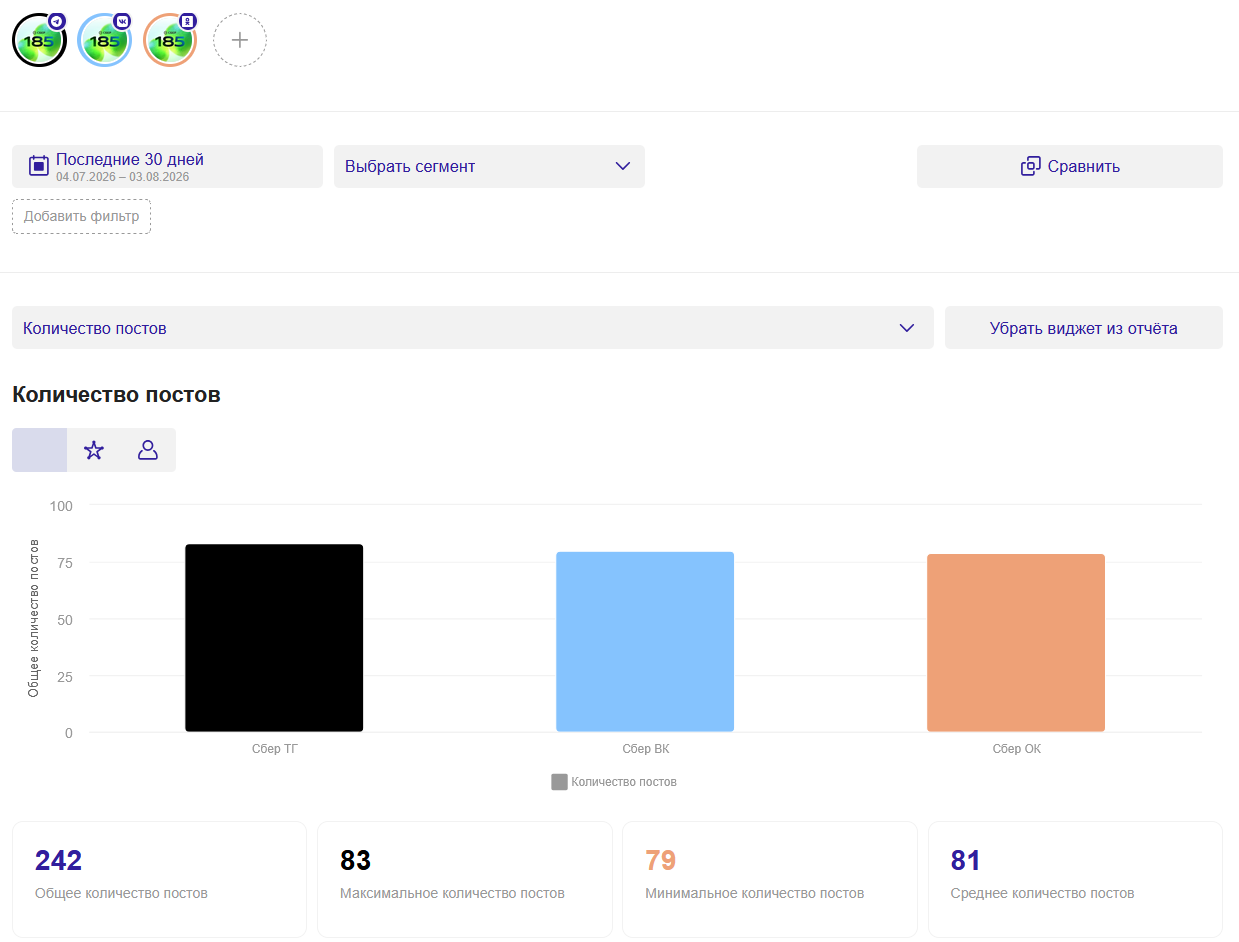Image resolution: width=1239 pixels, height=942 pixels.
Task: Expand the Выбрать сегмент dropdown
Action: click(489, 166)
